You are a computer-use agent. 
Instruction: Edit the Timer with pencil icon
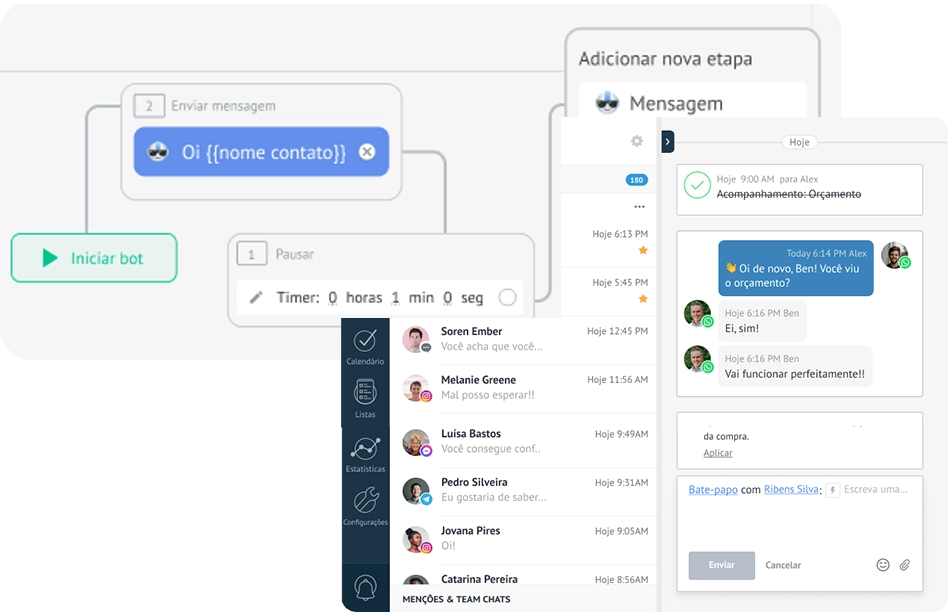click(x=256, y=297)
